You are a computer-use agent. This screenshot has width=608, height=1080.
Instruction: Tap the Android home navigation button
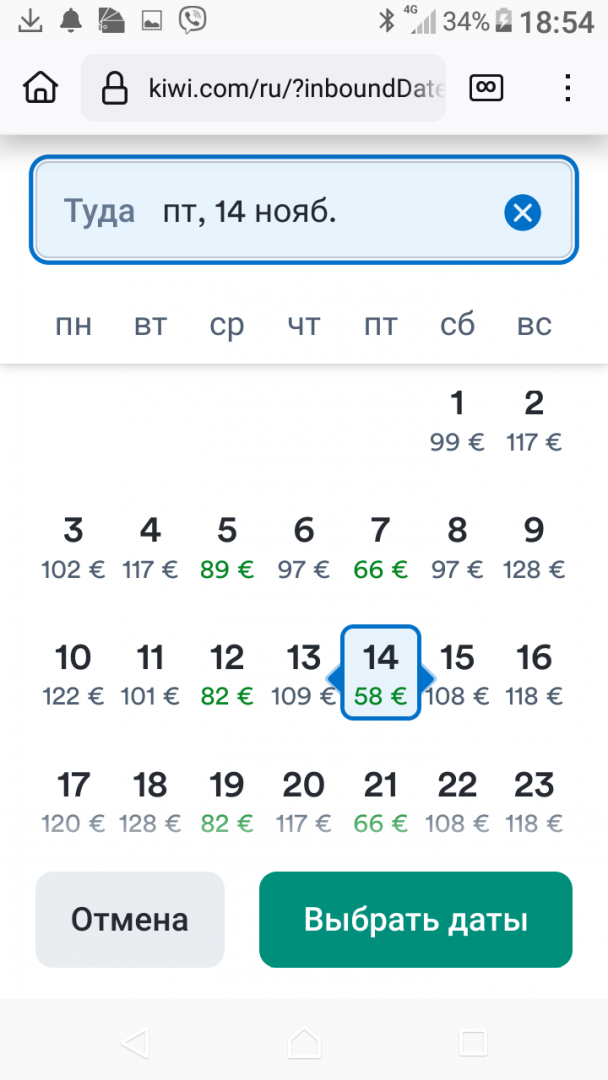point(304,1043)
